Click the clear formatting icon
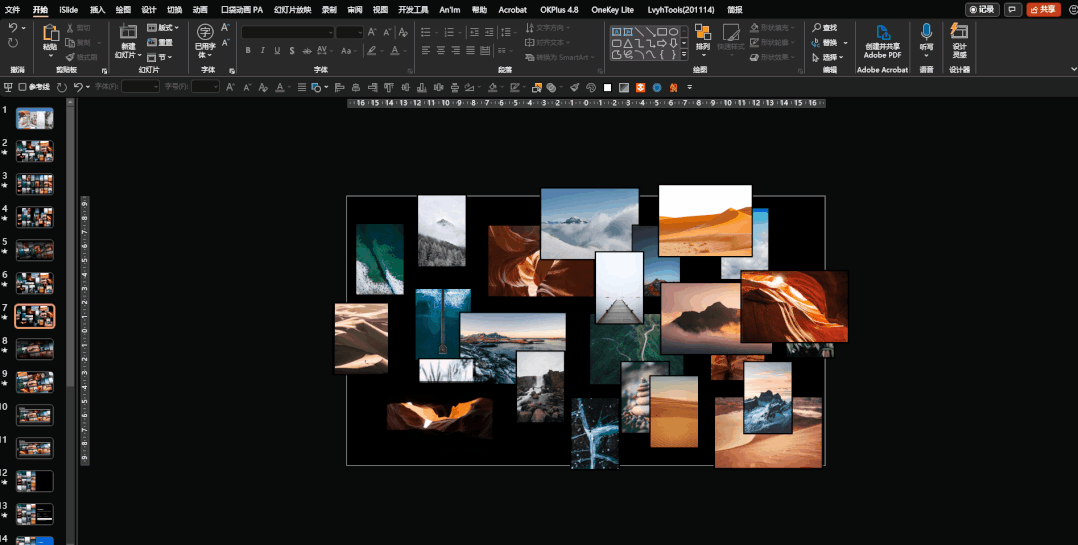The width and height of the screenshot is (1078, 545). coord(404,32)
